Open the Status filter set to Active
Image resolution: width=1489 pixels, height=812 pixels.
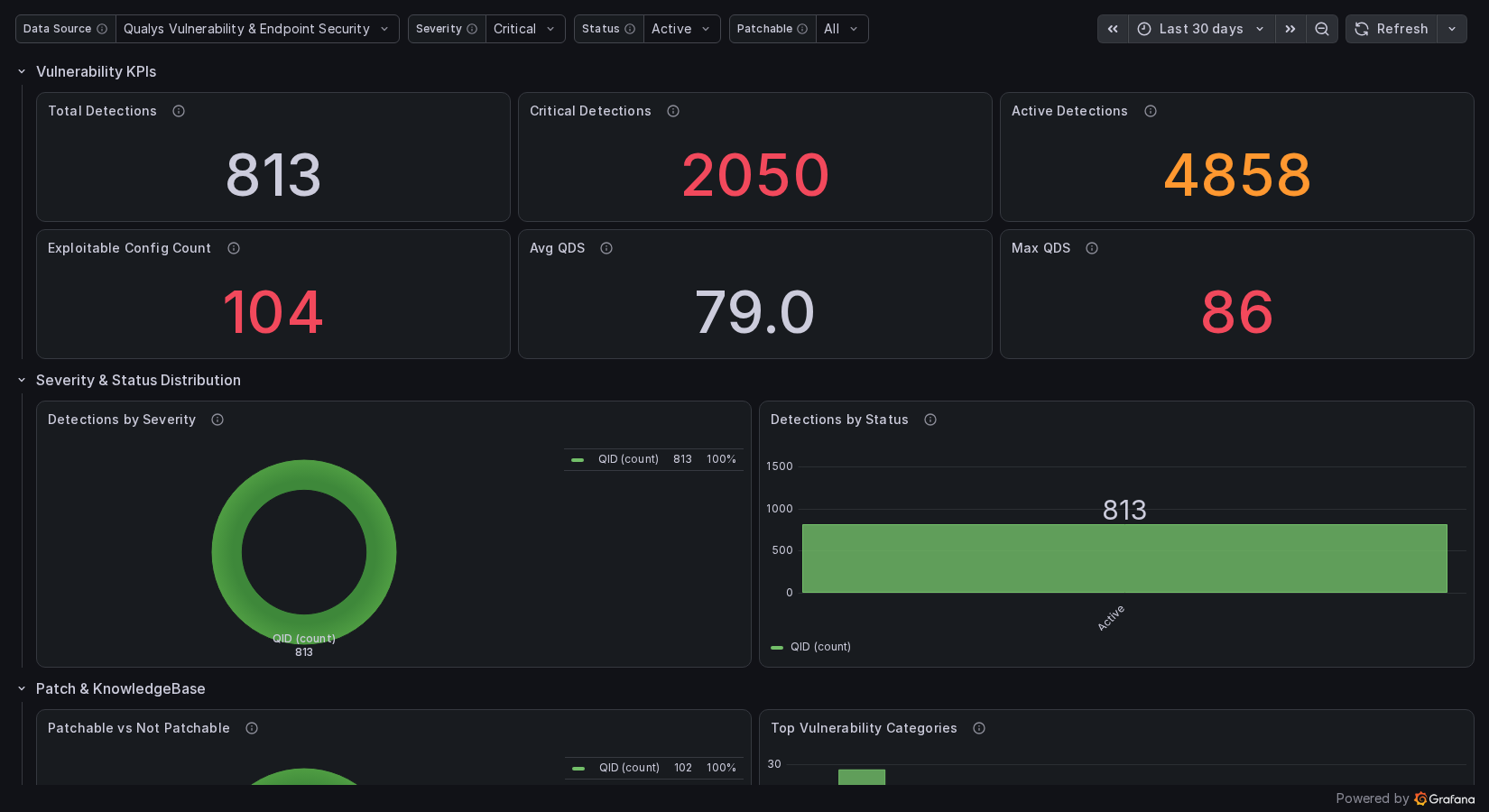pos(681,29)
